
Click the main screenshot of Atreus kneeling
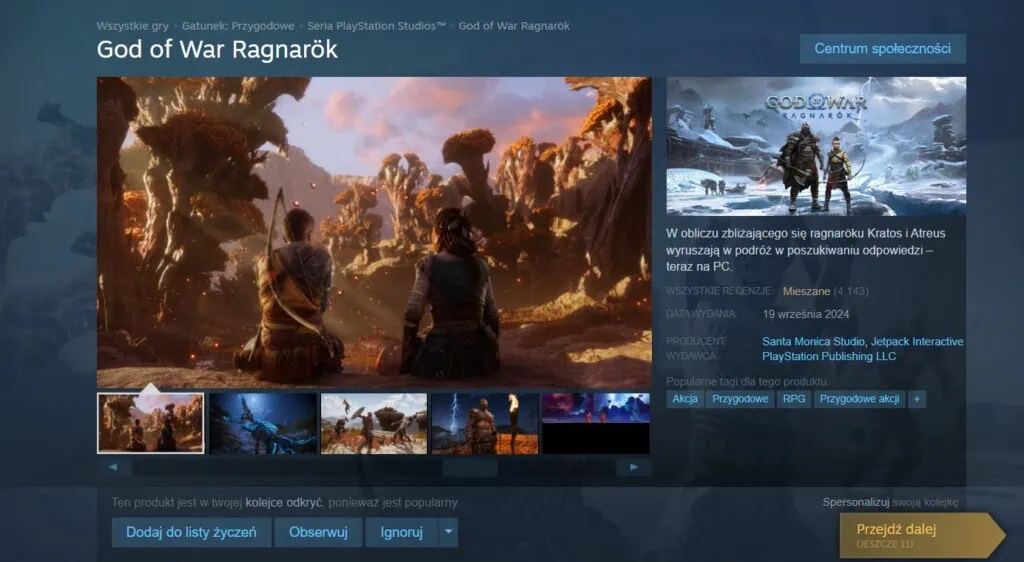click(374, 232)
